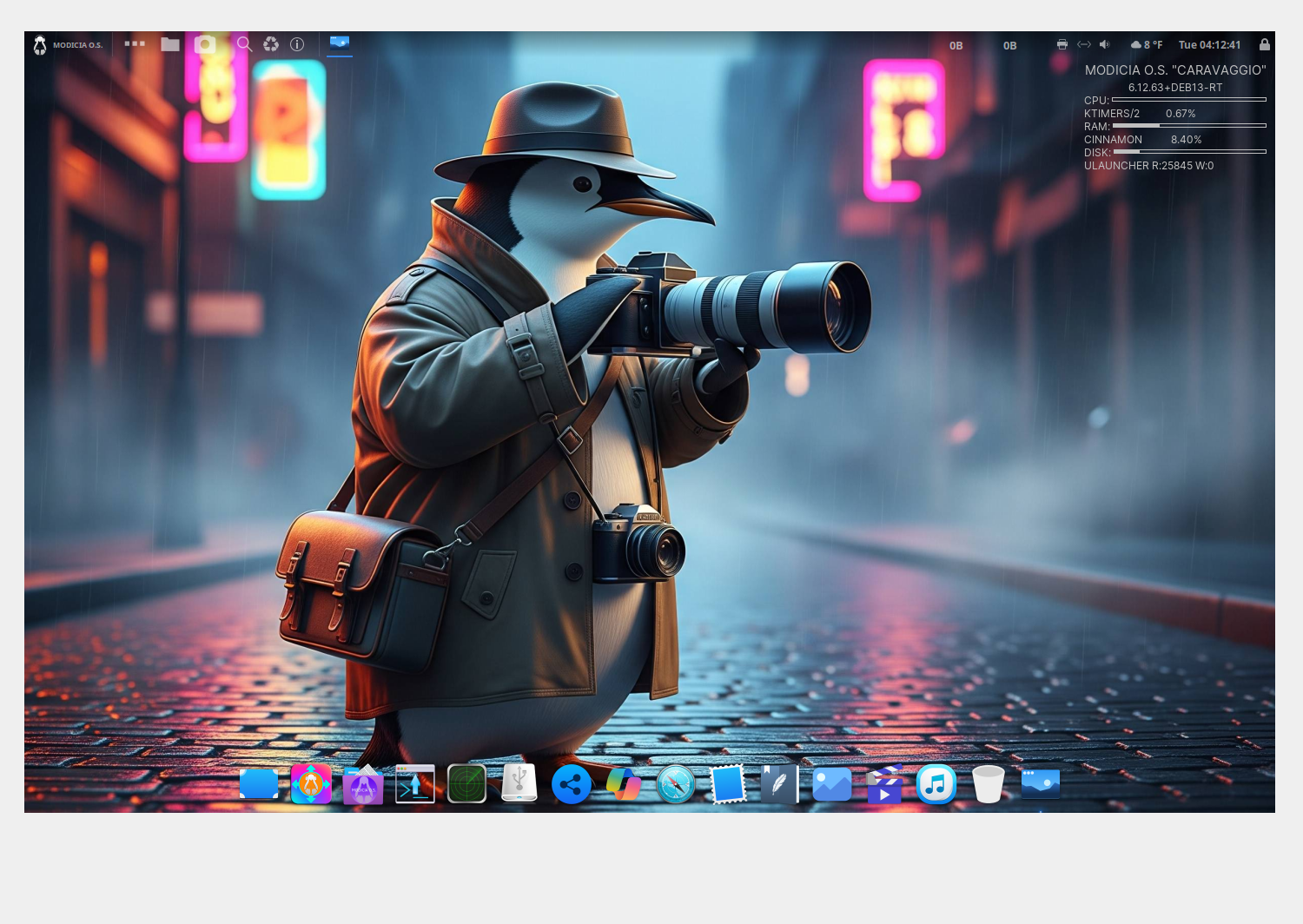Open the circled info icon in panel
1303x924 pixels.
click(x=297, y=44)
